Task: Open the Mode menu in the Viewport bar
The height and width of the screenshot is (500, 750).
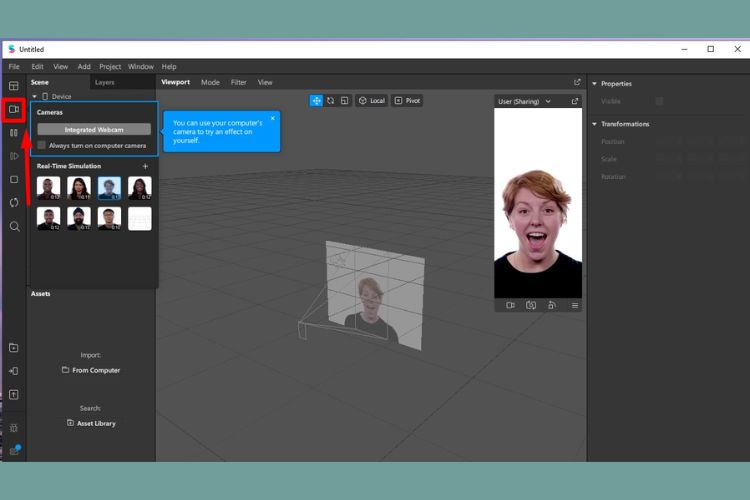Action: 210,82
